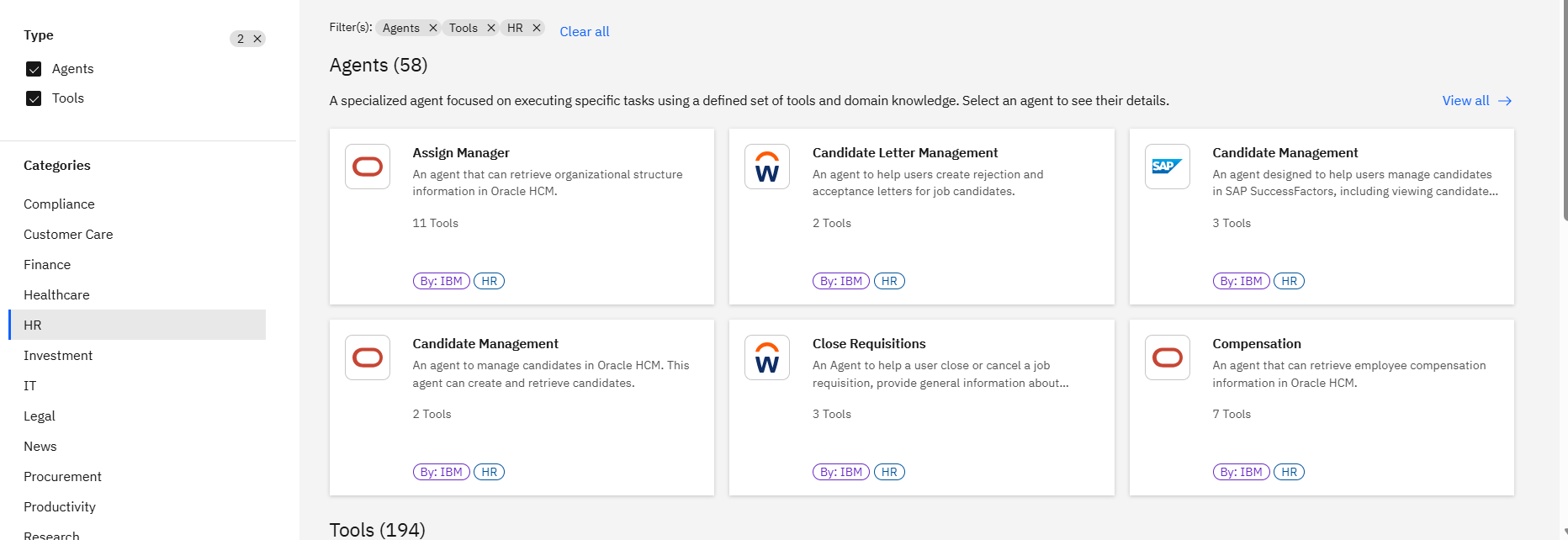The height and width of the screenshot is (540, 1568).
Task: Uncheck the Tools type checkbox
Action: pos(34,98)
